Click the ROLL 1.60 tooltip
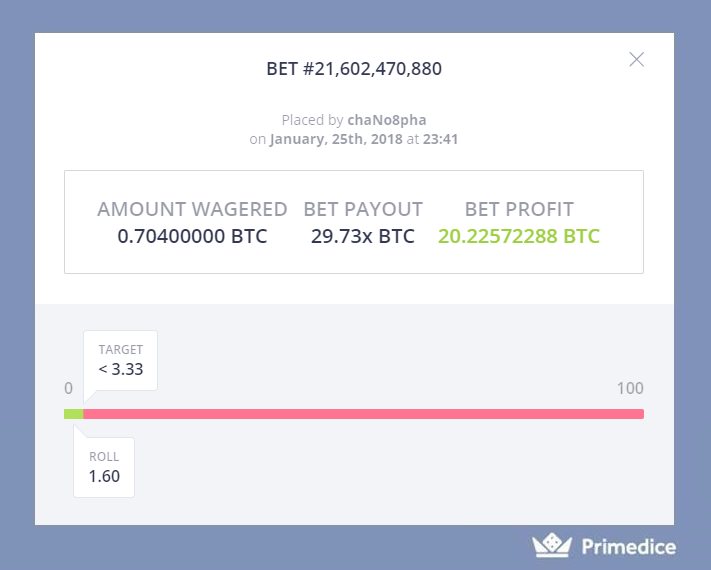 pos(104,467)
